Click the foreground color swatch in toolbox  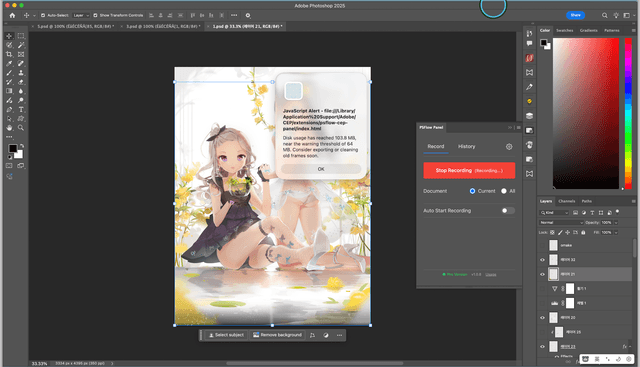(12, 148)
